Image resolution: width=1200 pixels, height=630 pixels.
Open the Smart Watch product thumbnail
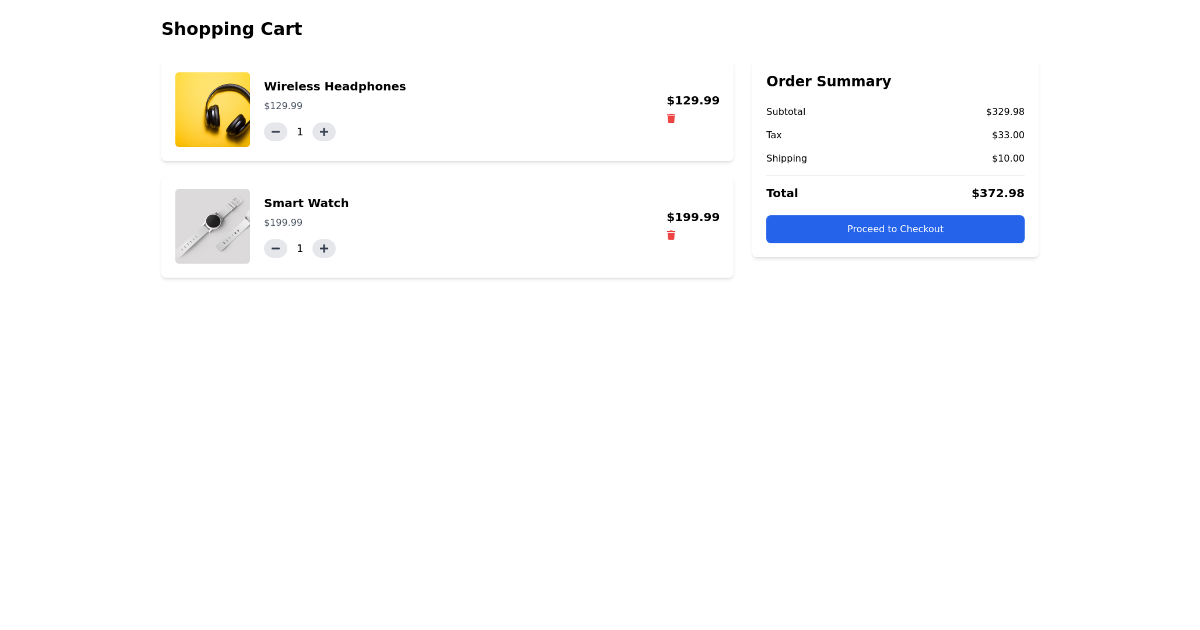click(212, 226)
